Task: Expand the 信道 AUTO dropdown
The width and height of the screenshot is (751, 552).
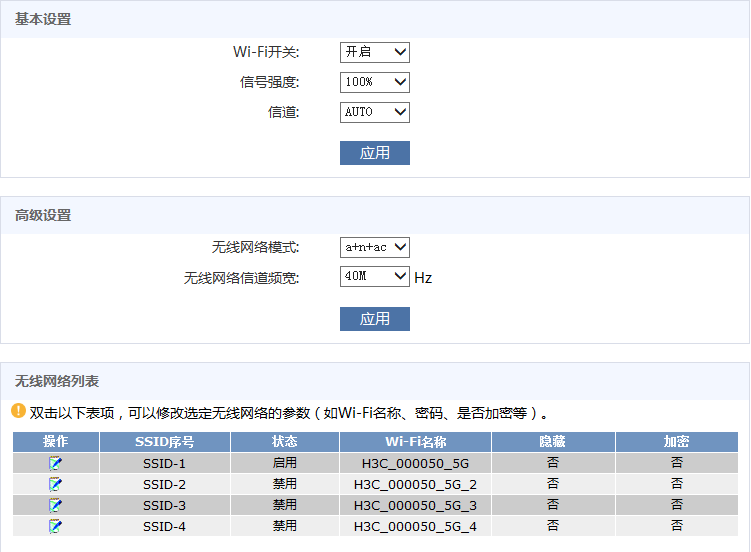Action: click(375, 112)
